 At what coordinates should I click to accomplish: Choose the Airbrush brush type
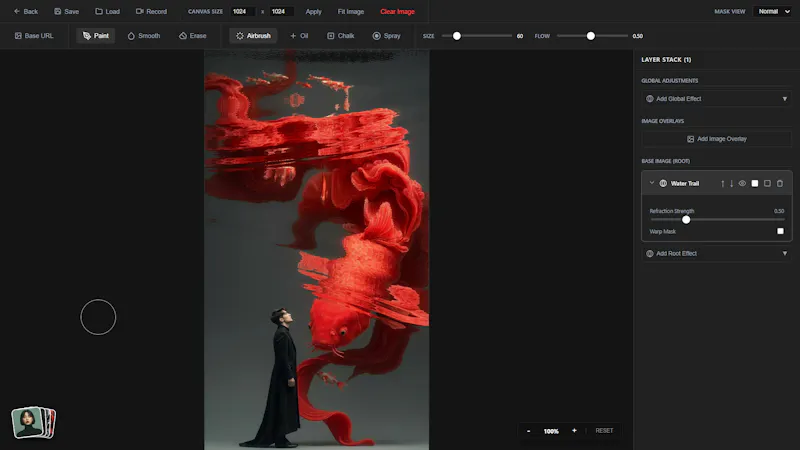click(x=253, y=36)
